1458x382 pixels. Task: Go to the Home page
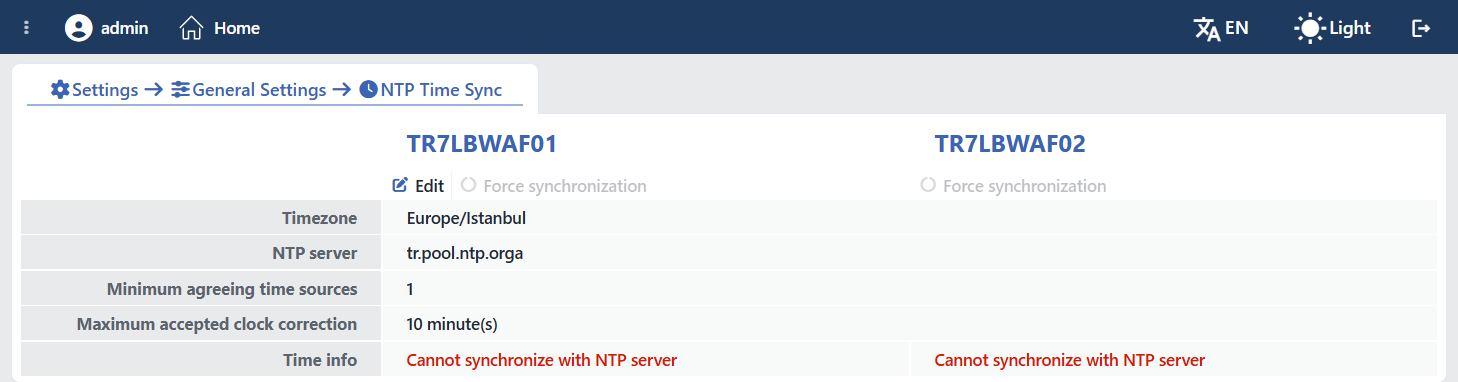[x=220, y=28]
